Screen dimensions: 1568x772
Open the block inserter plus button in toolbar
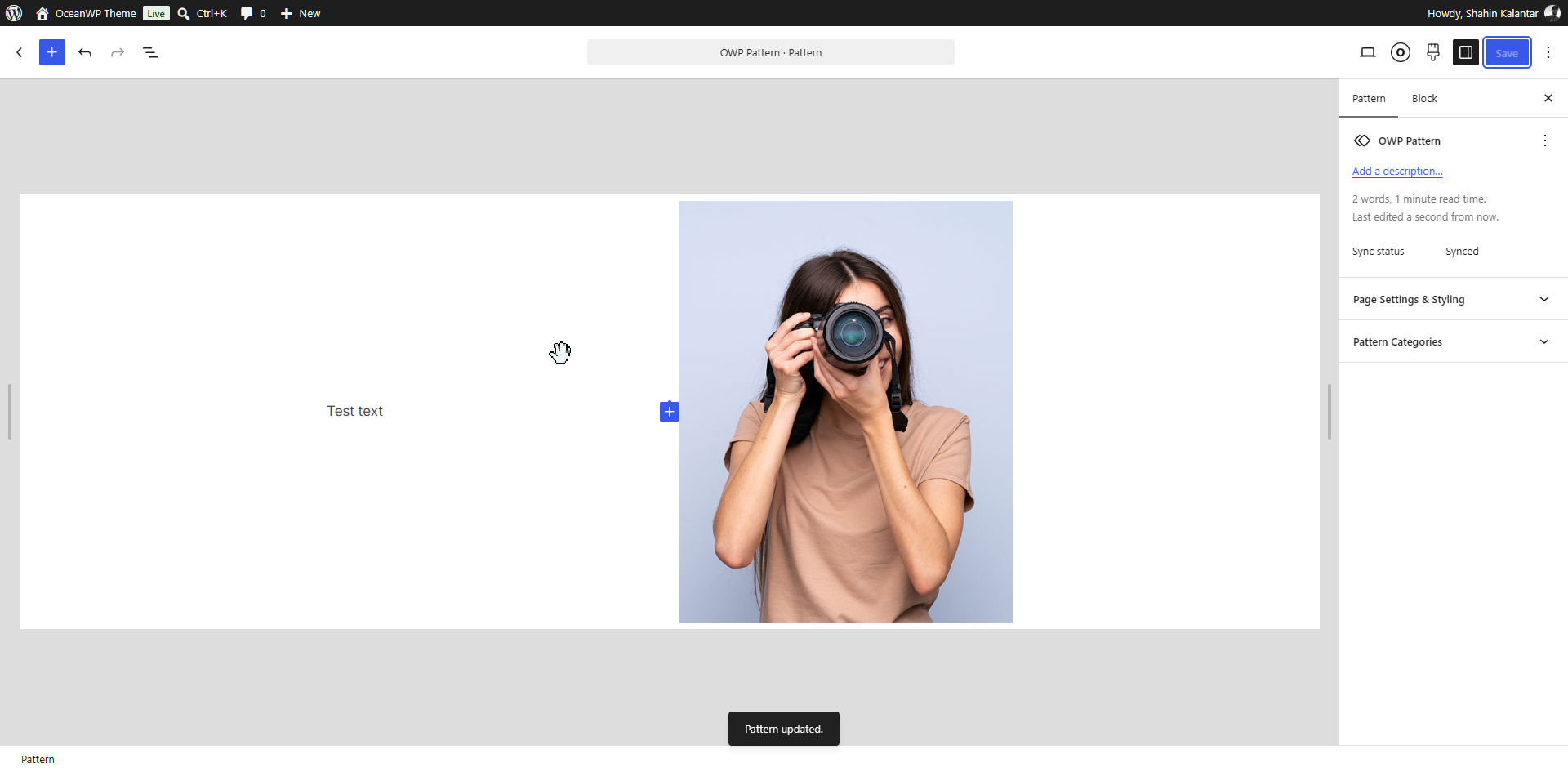click(x=51, y=52)
